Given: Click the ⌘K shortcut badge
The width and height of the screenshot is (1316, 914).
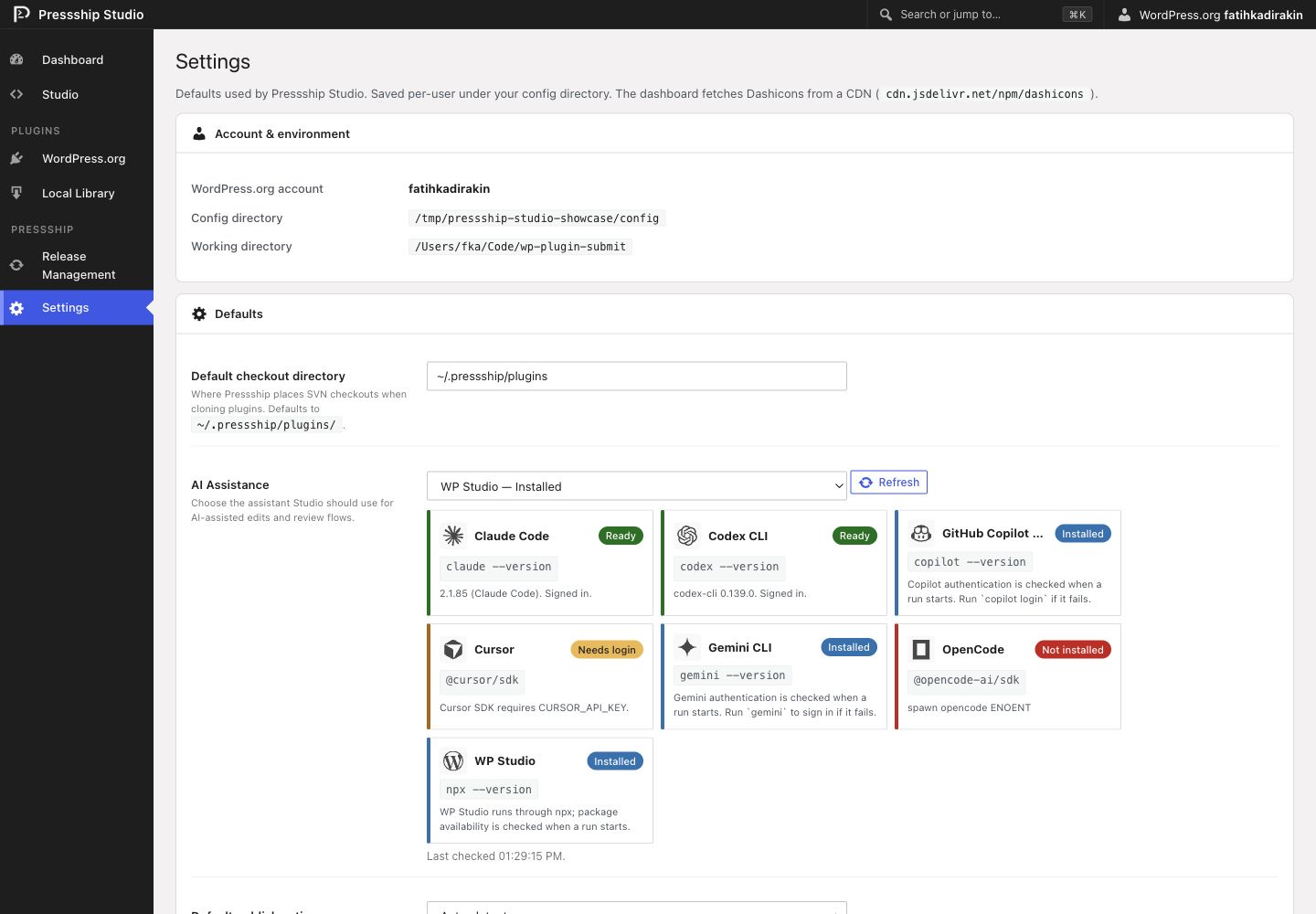Looking at the screenshot, I should pos(1077,15).
